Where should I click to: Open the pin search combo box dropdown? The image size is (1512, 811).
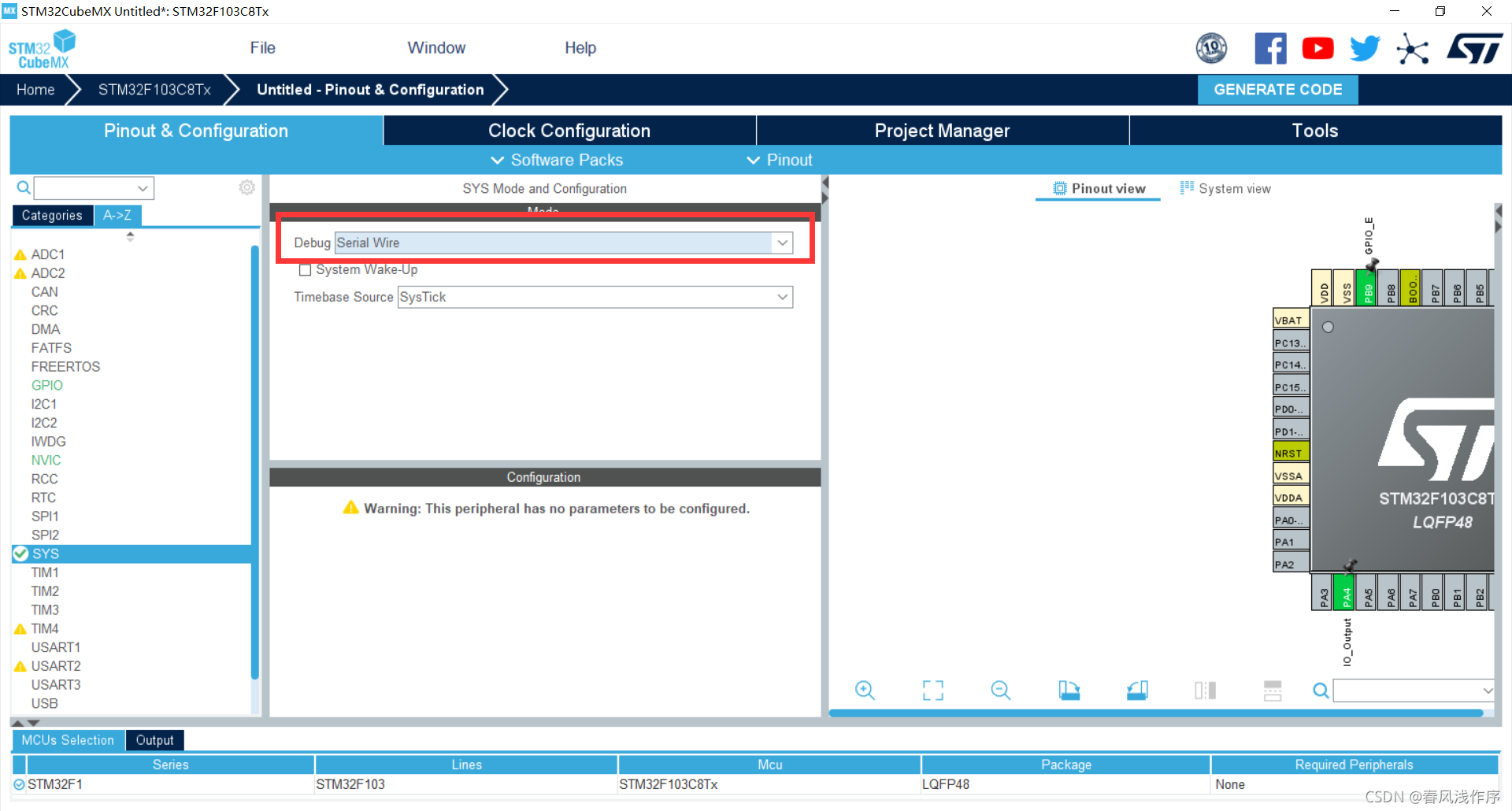point(1487,691)
